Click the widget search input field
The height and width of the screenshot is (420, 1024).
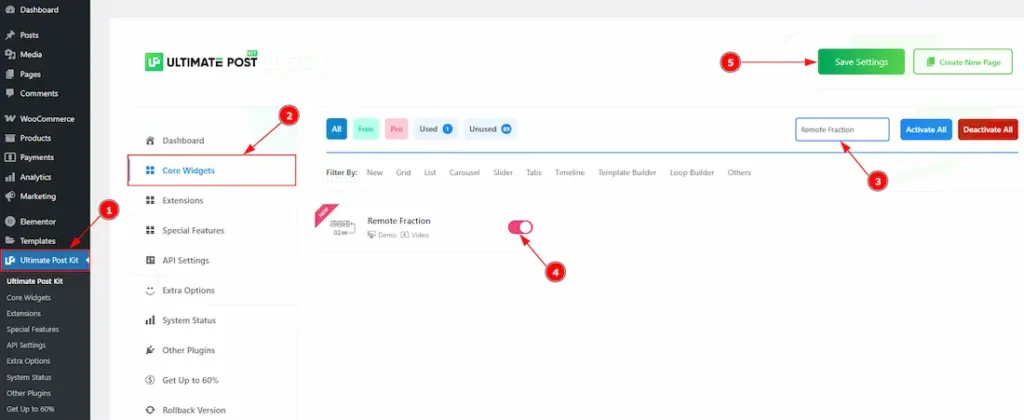(x=841, y=129)
